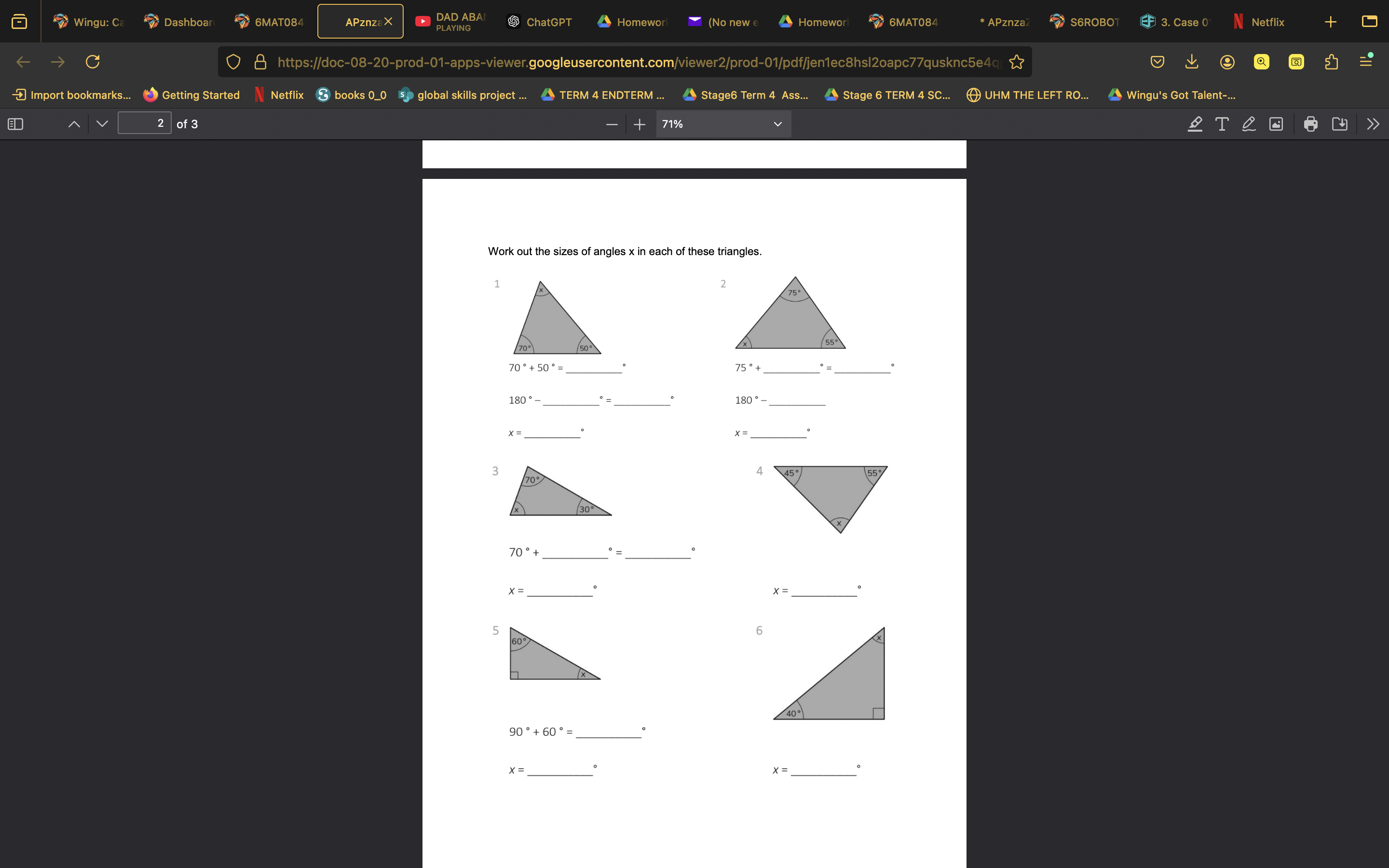1389x868 pixels.
Task: Open the 71% zoom level dropdown
Action: coord(723,124)
